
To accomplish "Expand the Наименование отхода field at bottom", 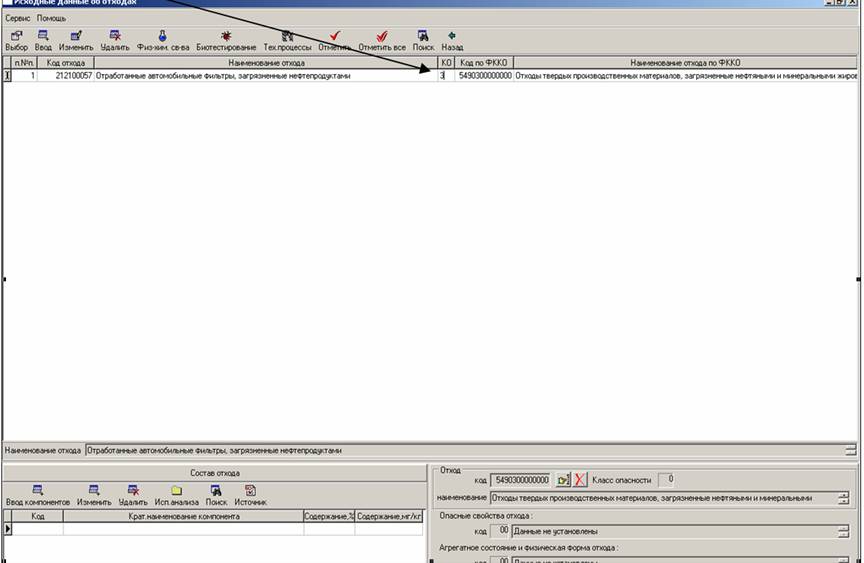I will click(x=850, y=450).
